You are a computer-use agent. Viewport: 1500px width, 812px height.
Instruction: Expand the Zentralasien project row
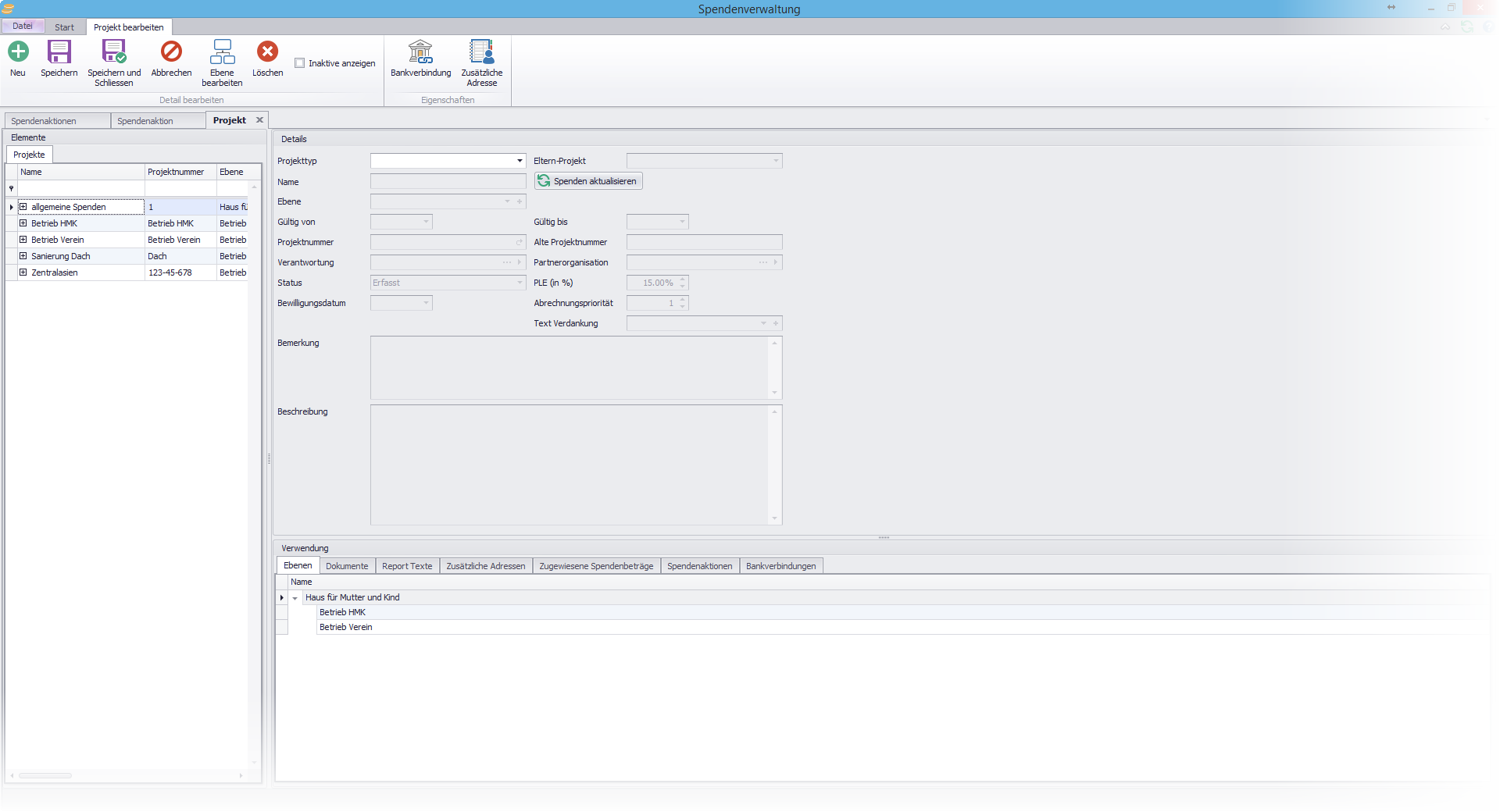23,272
